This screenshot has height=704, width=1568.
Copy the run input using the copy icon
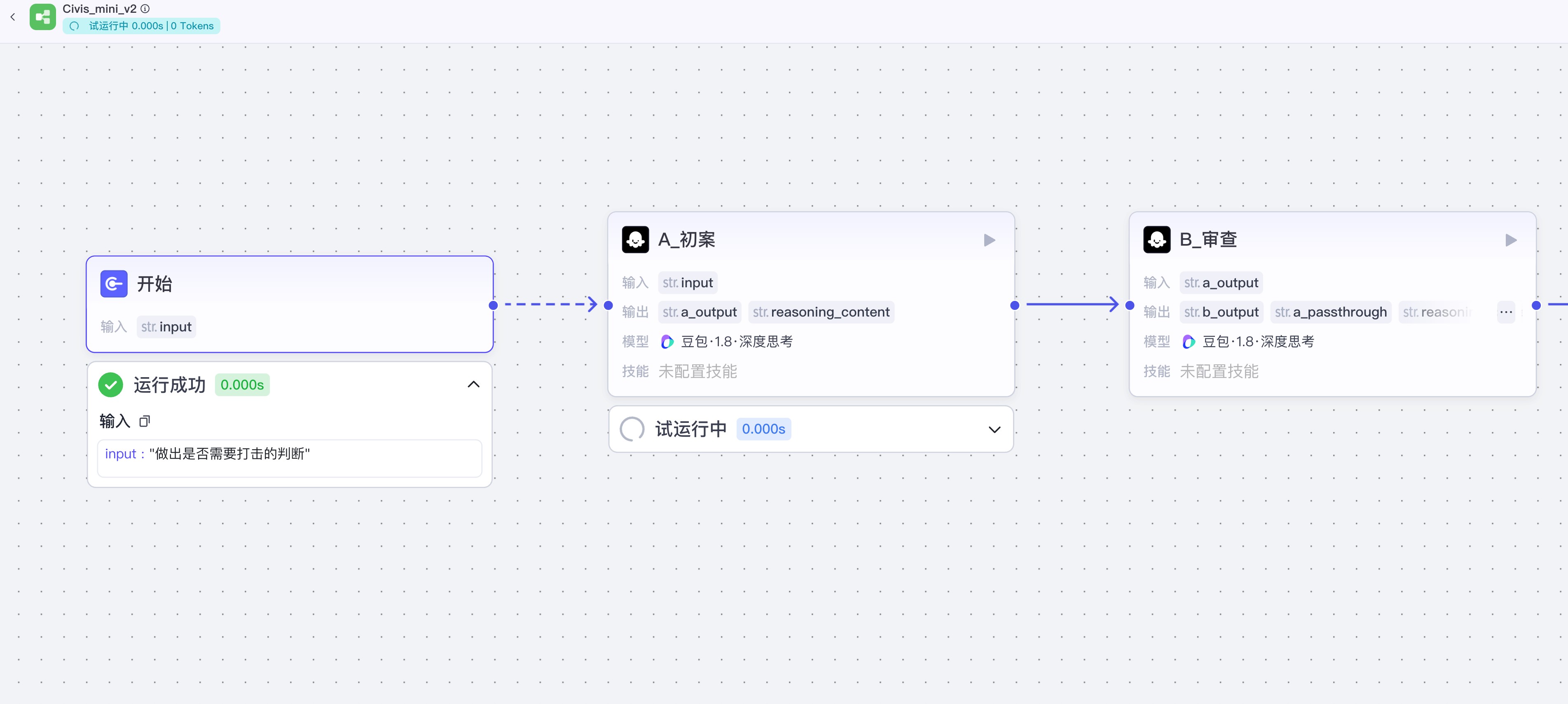click(x=144, y=421)
